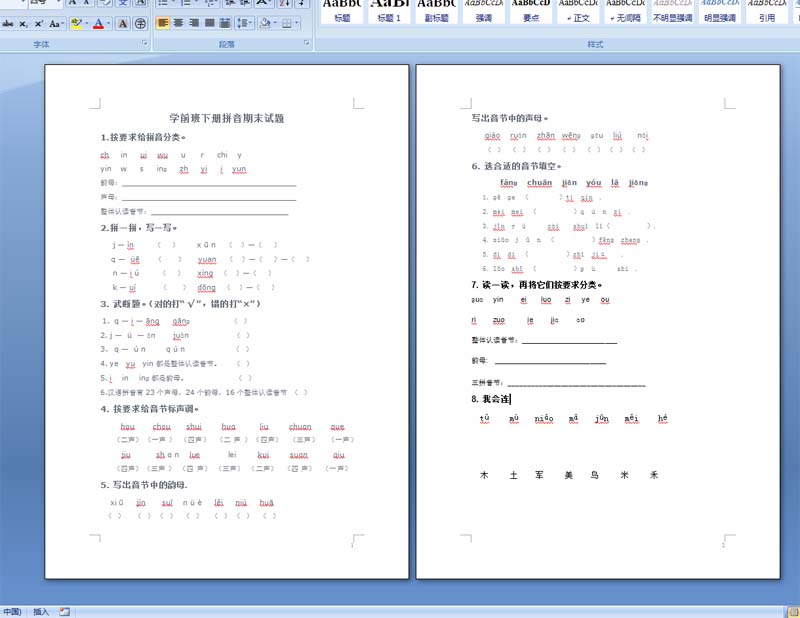This screenshot has width=800, height=618.
Task: Click heading 2.拼一拼，写一写
Action: tap(139, 228)
